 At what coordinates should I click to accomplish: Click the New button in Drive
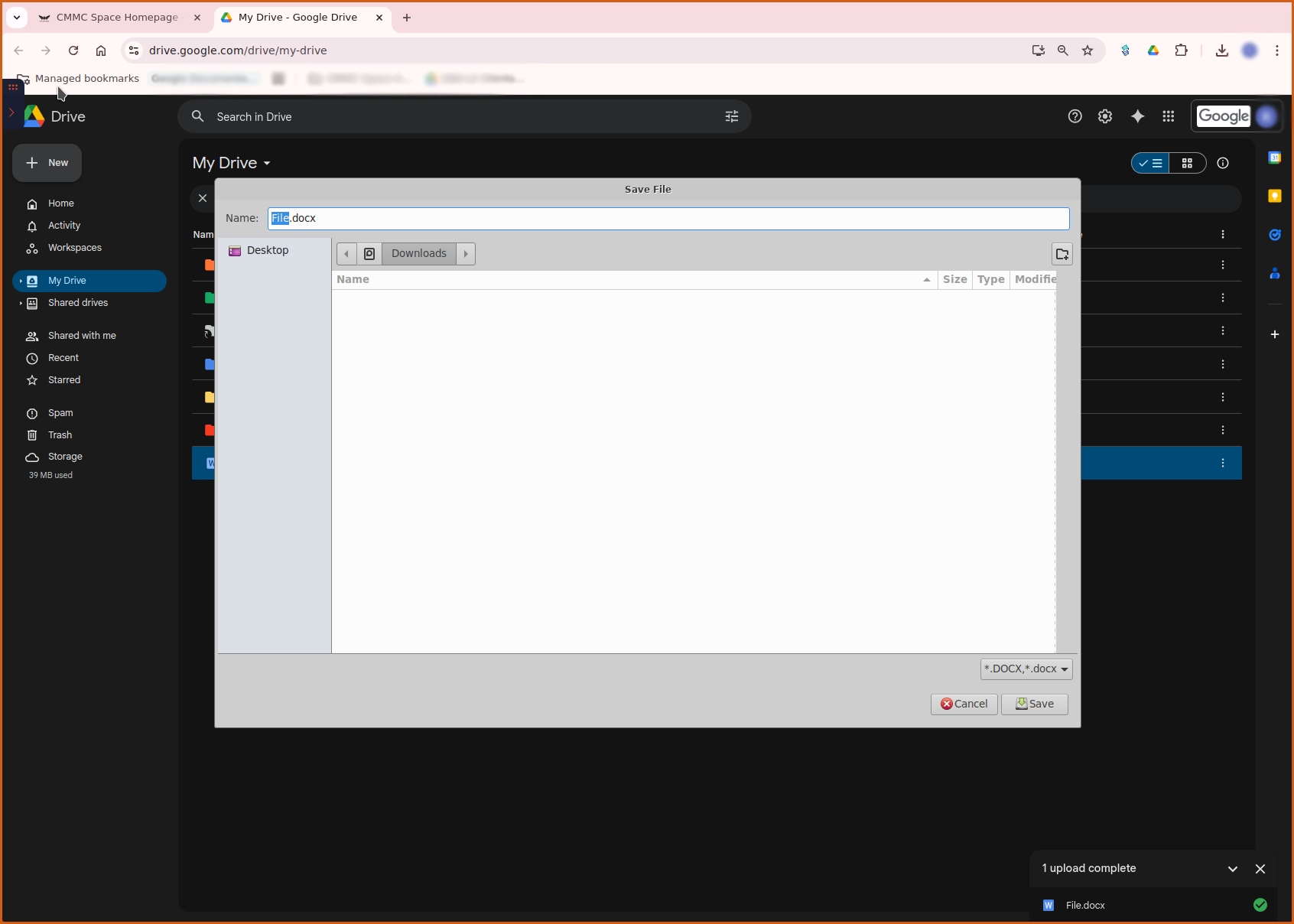click(x=47, y=163)
